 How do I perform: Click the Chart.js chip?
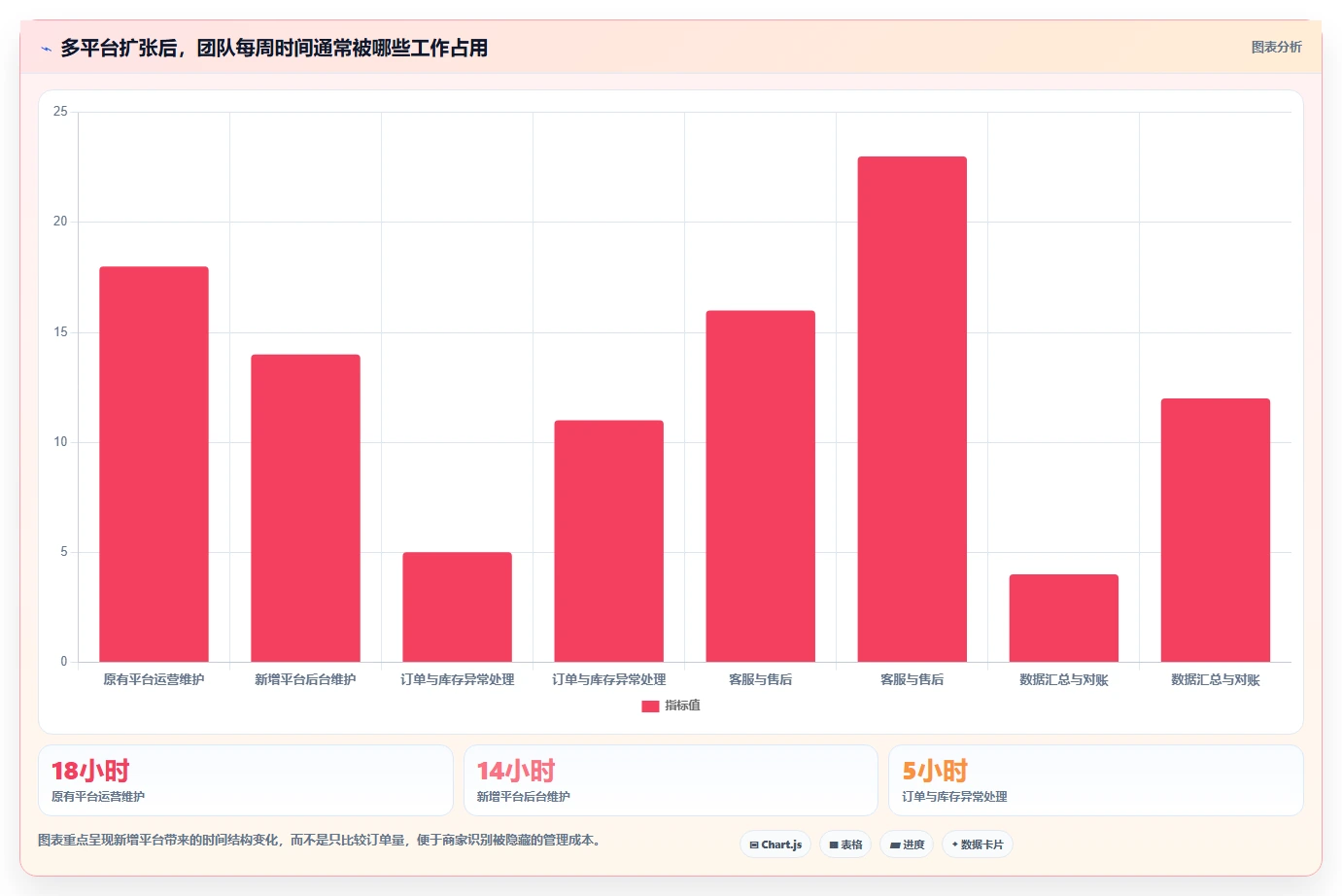click(775, 844)
